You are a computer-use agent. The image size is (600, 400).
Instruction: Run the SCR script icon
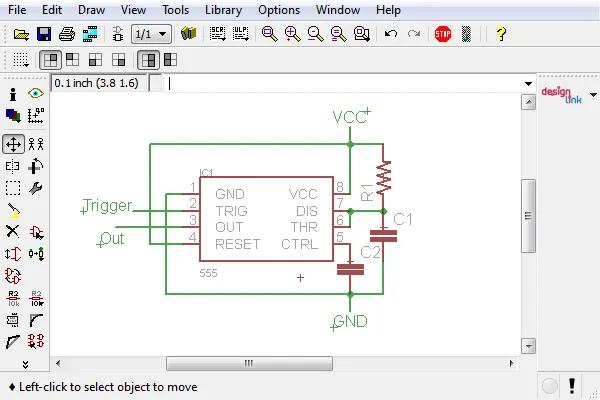coord(217,34)
